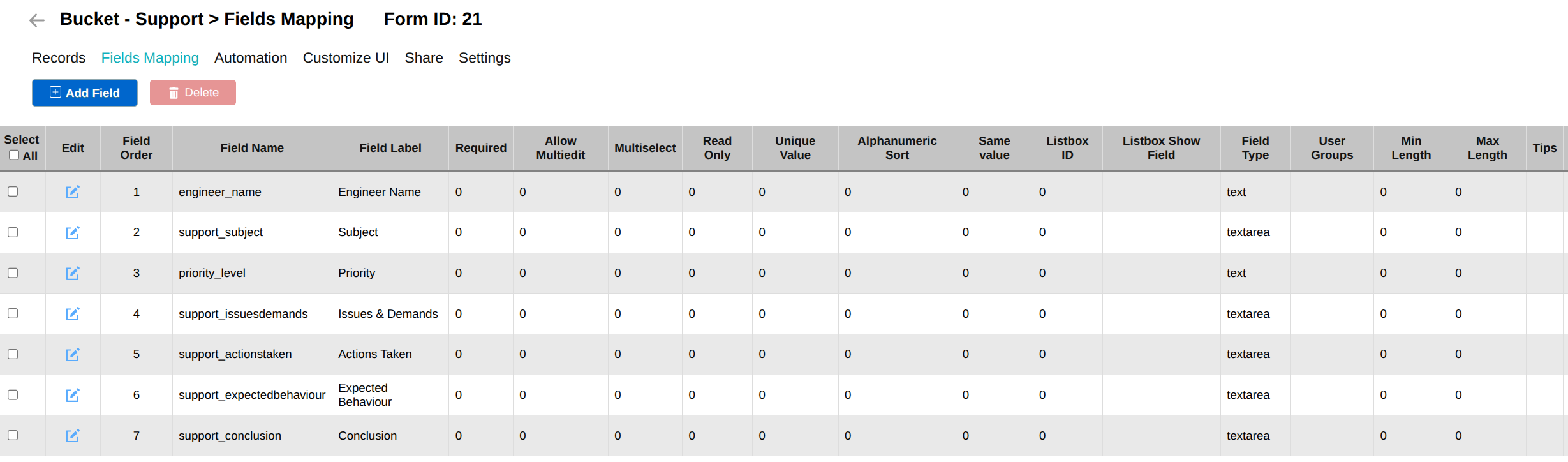
Task: Select the priority_level row checkbox
Action: [x=13, y=272]
